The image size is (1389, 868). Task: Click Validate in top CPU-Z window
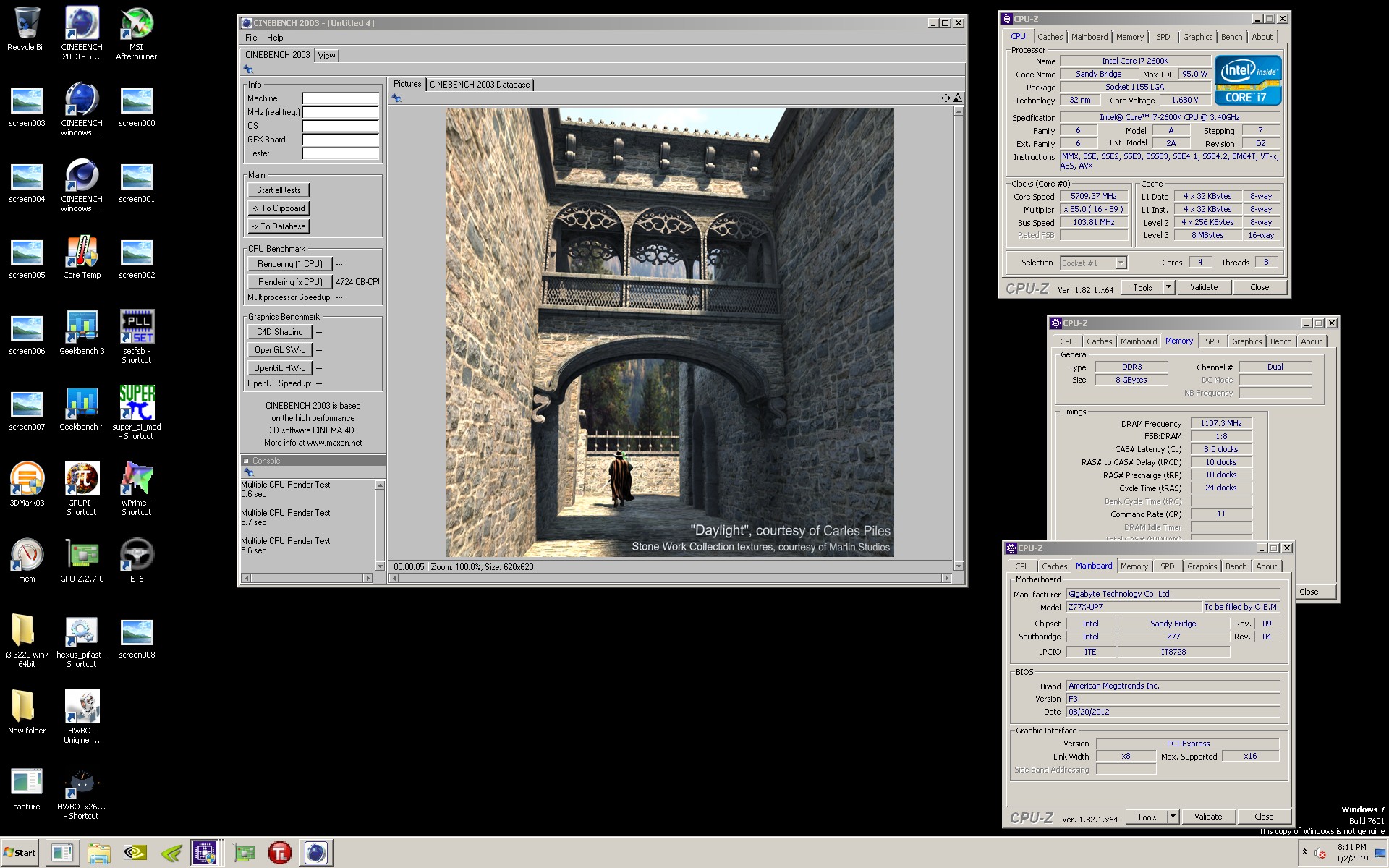1204,287
